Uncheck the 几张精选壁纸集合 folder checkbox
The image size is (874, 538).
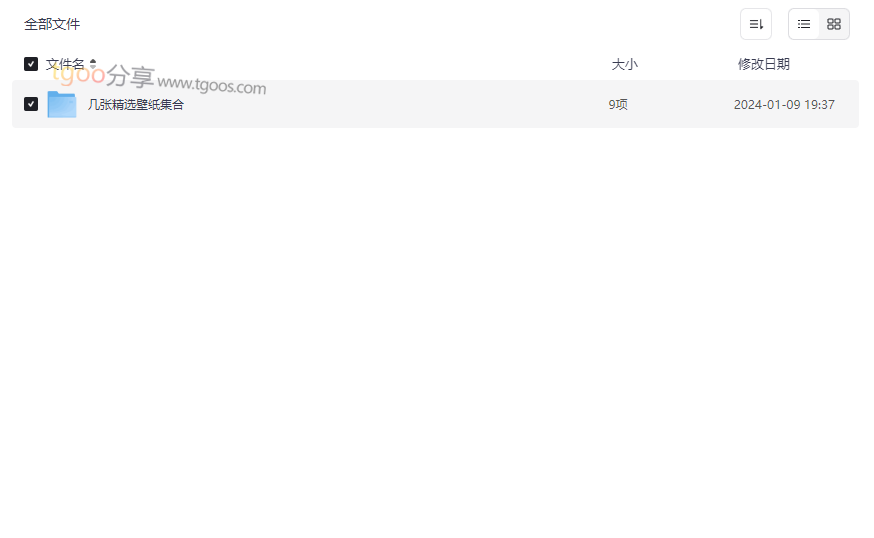(x=31, y=104)
